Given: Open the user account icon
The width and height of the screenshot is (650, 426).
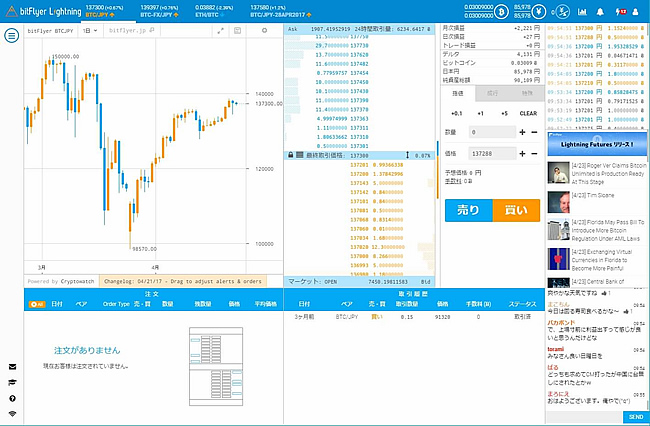Looking at the screenshot, I should coord(635,12).
